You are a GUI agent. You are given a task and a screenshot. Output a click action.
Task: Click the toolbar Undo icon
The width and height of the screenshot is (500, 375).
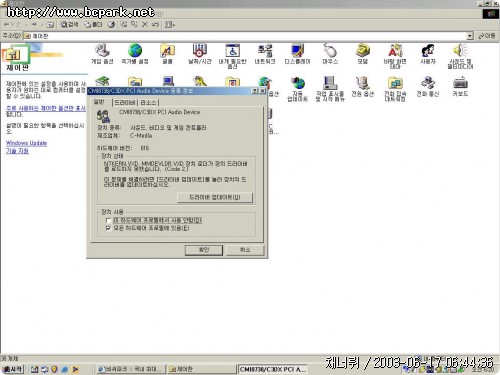click(155, 24)
